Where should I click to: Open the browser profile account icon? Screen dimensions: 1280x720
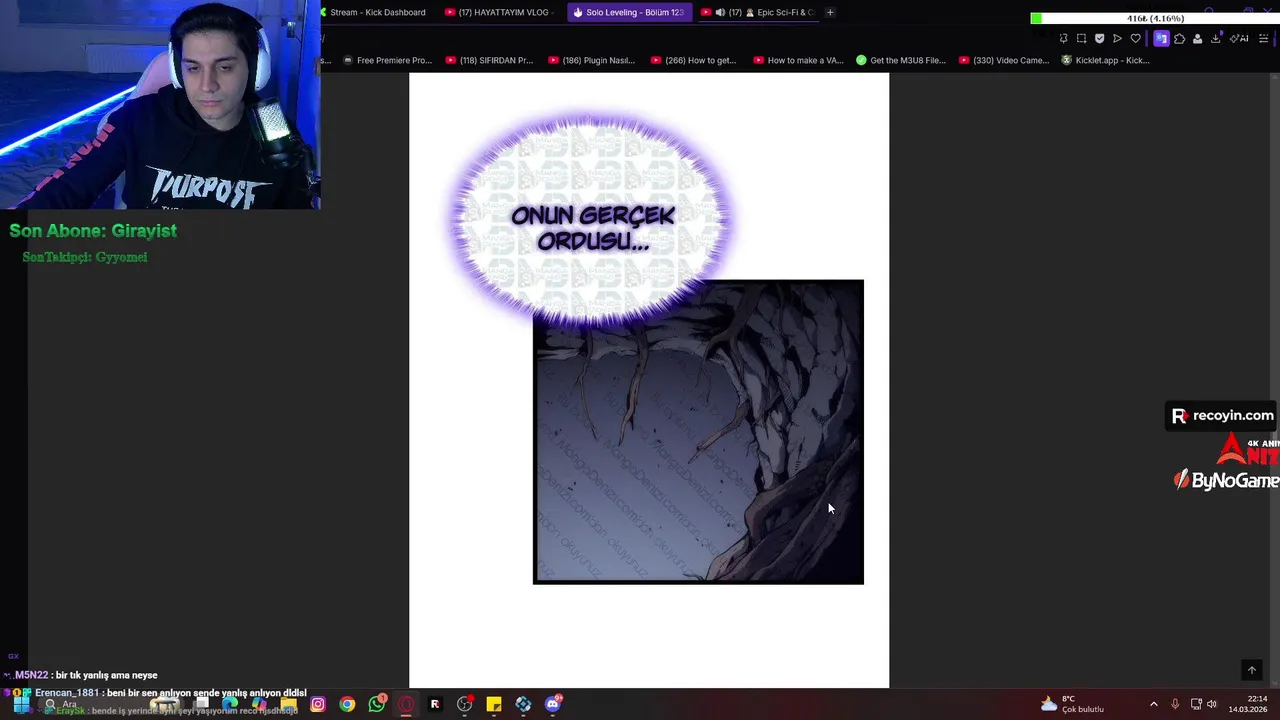(x=1197, y=39)
